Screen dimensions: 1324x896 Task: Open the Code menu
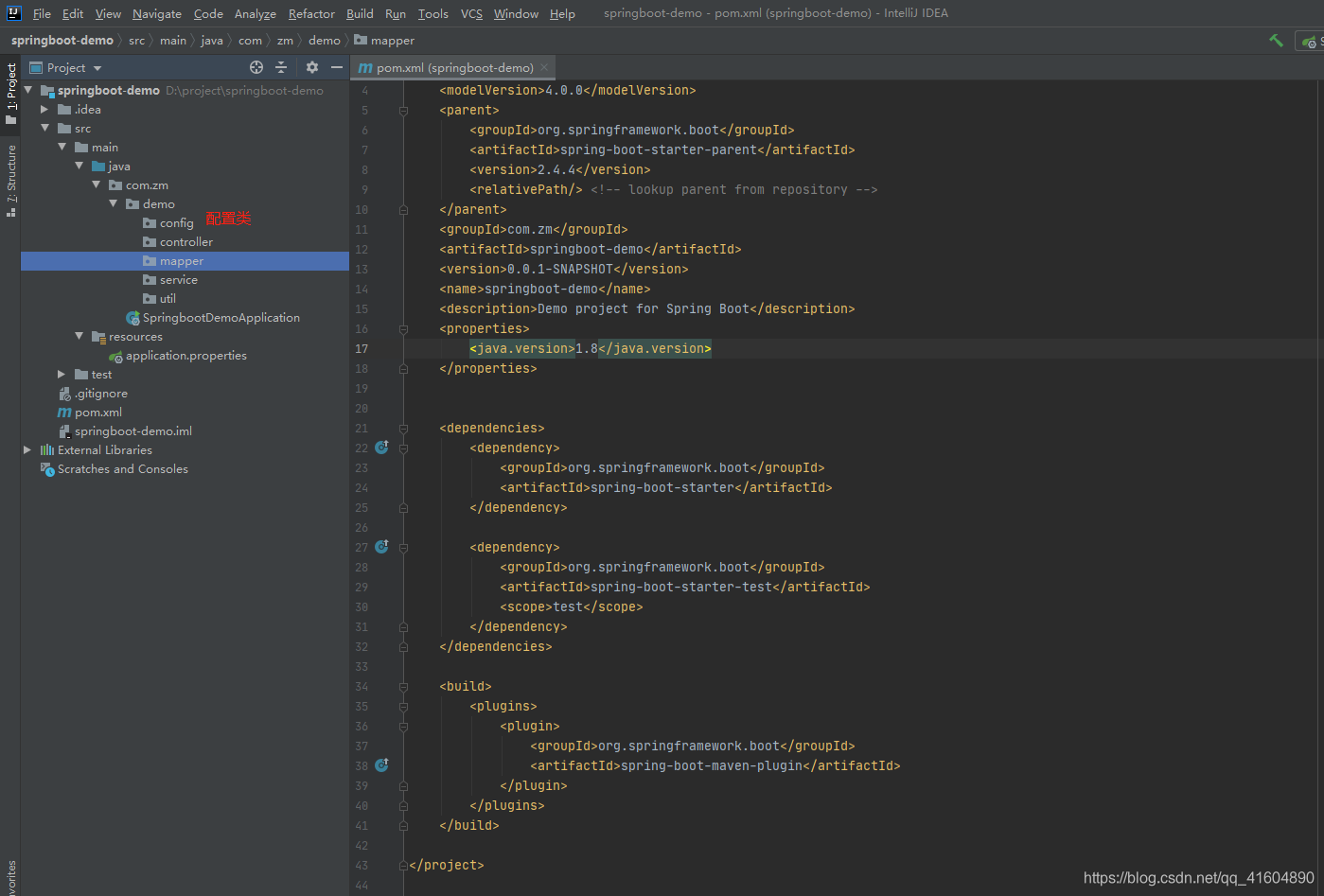pyautogui.click(x=208, y=13)
